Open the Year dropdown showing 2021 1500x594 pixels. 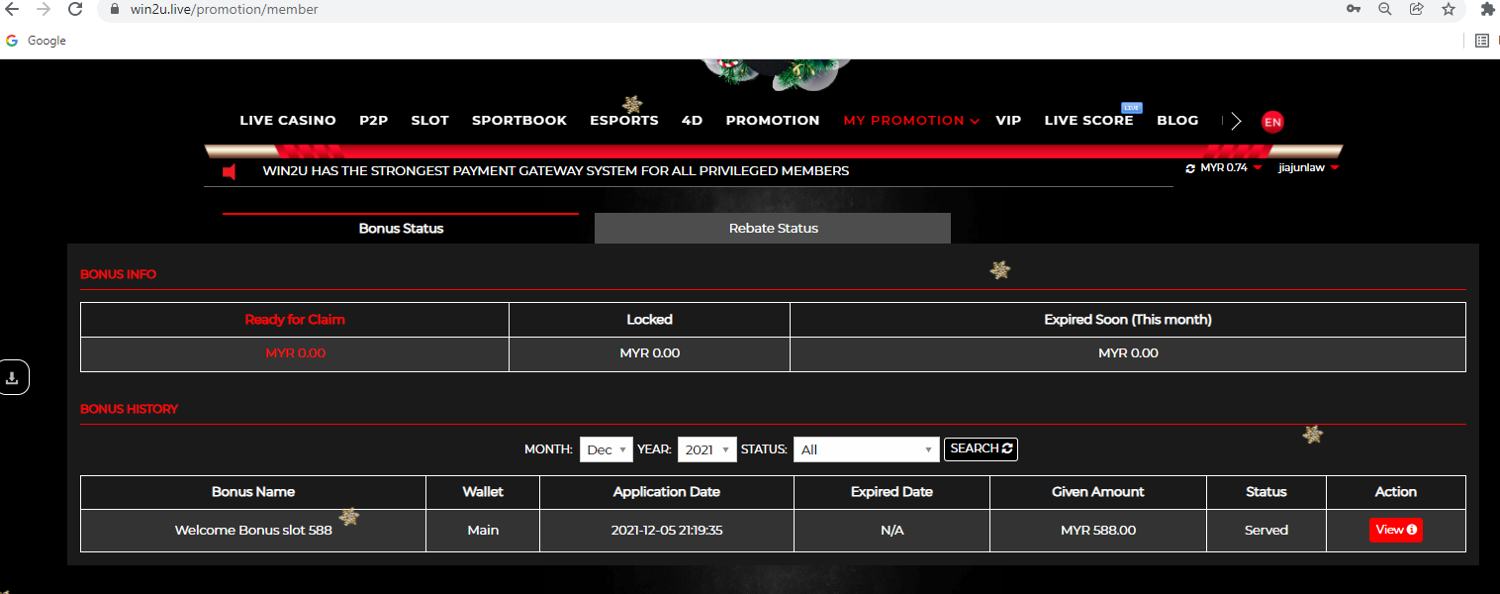coord(706,450)
